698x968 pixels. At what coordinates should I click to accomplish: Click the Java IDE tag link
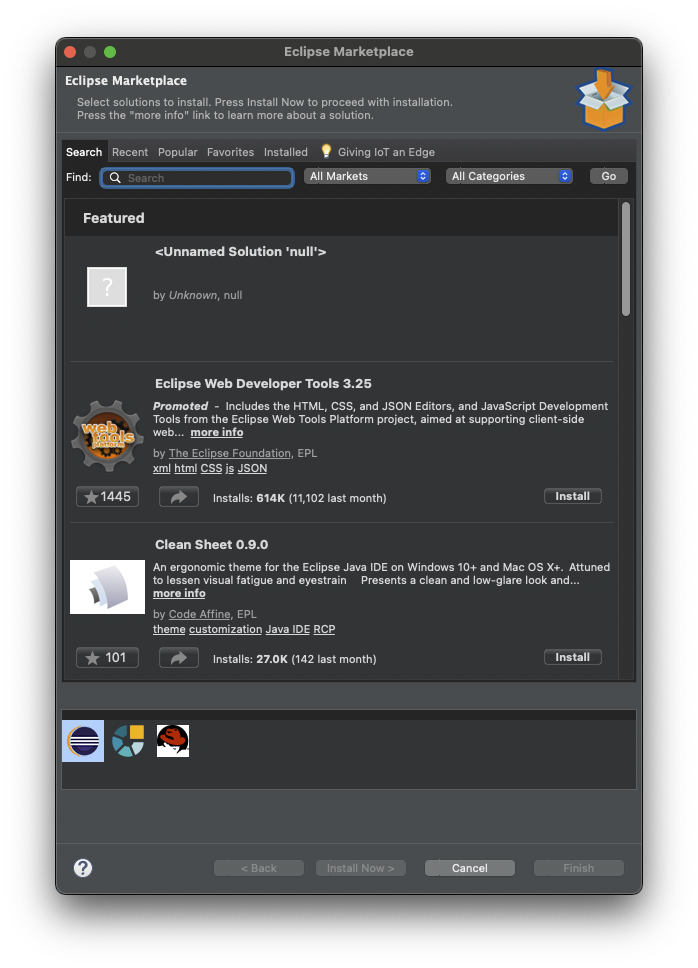pos(288,630)
